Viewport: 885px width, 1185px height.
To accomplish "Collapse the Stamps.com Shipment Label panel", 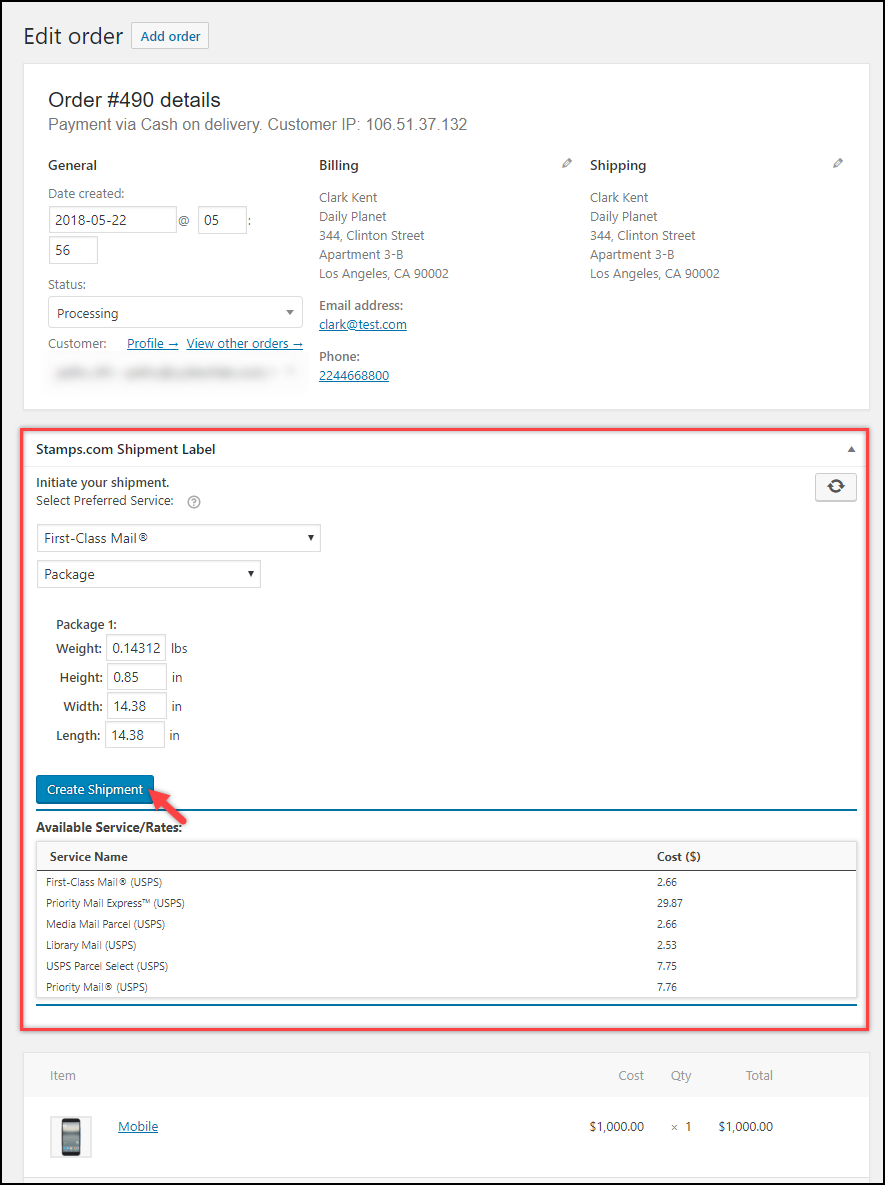I will click(851, 449).
